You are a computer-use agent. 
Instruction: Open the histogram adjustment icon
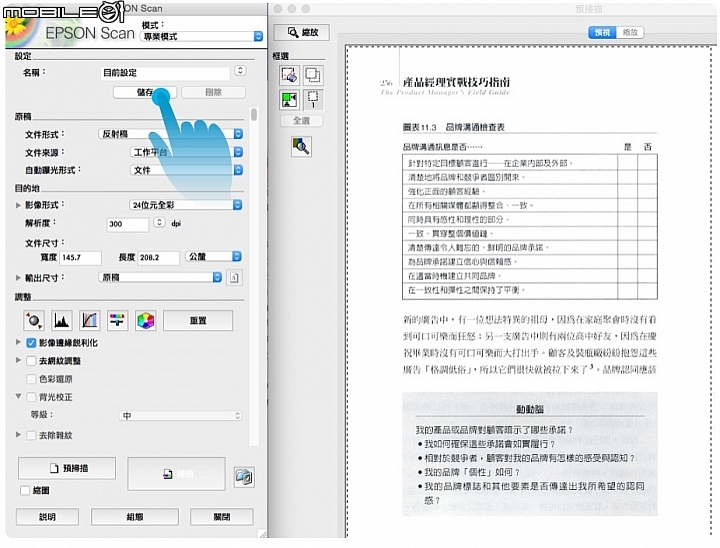point(62,320)
